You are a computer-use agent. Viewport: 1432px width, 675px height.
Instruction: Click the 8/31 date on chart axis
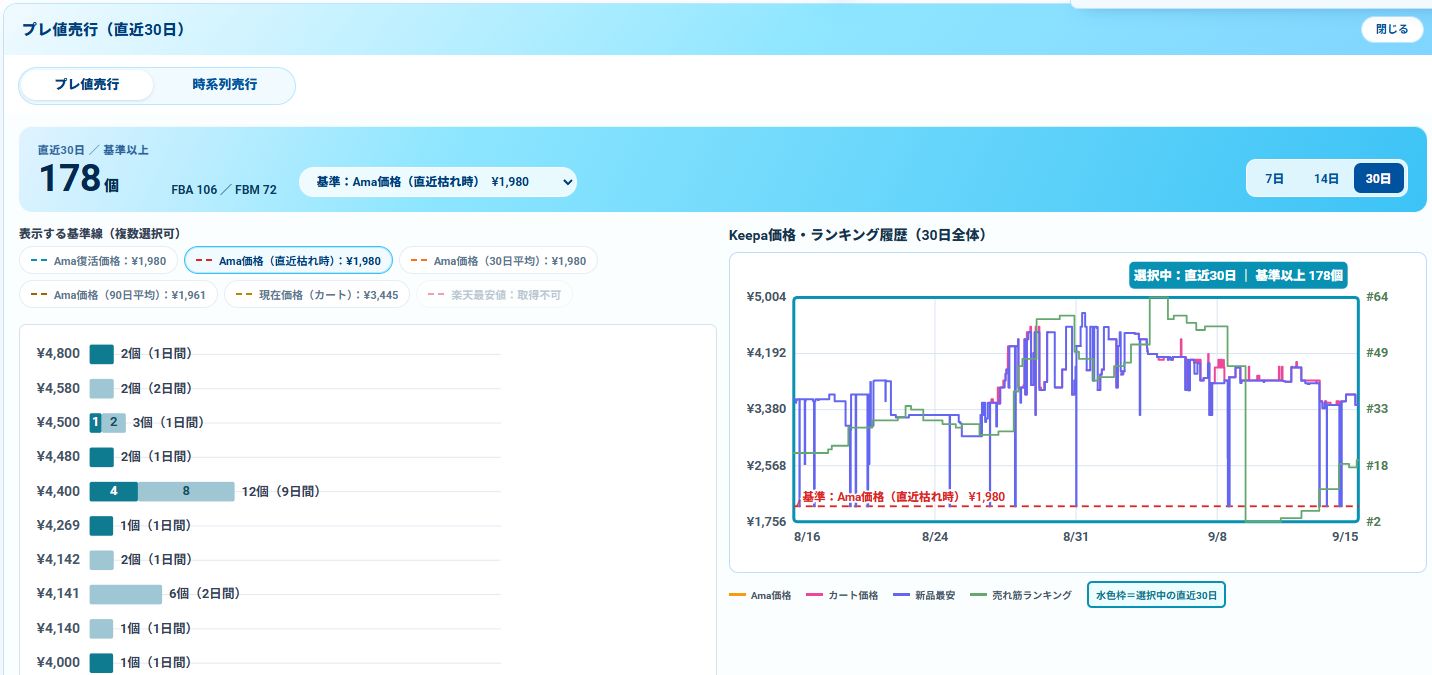[x=1075, y=537]
